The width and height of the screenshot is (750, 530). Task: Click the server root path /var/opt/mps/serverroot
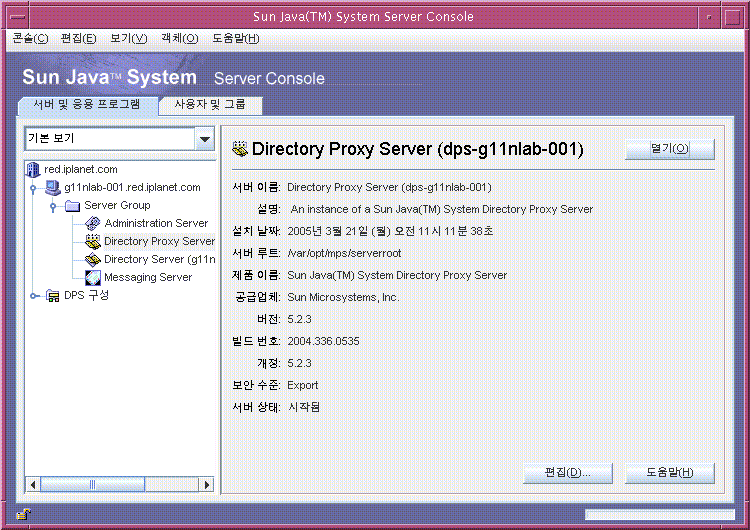(344, 254)
